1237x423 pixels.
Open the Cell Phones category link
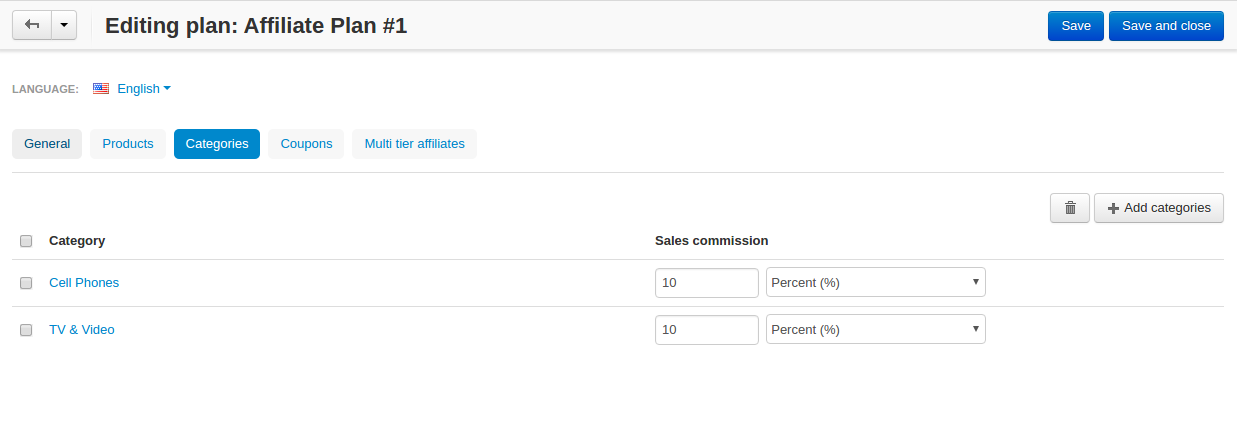[84, 283]
